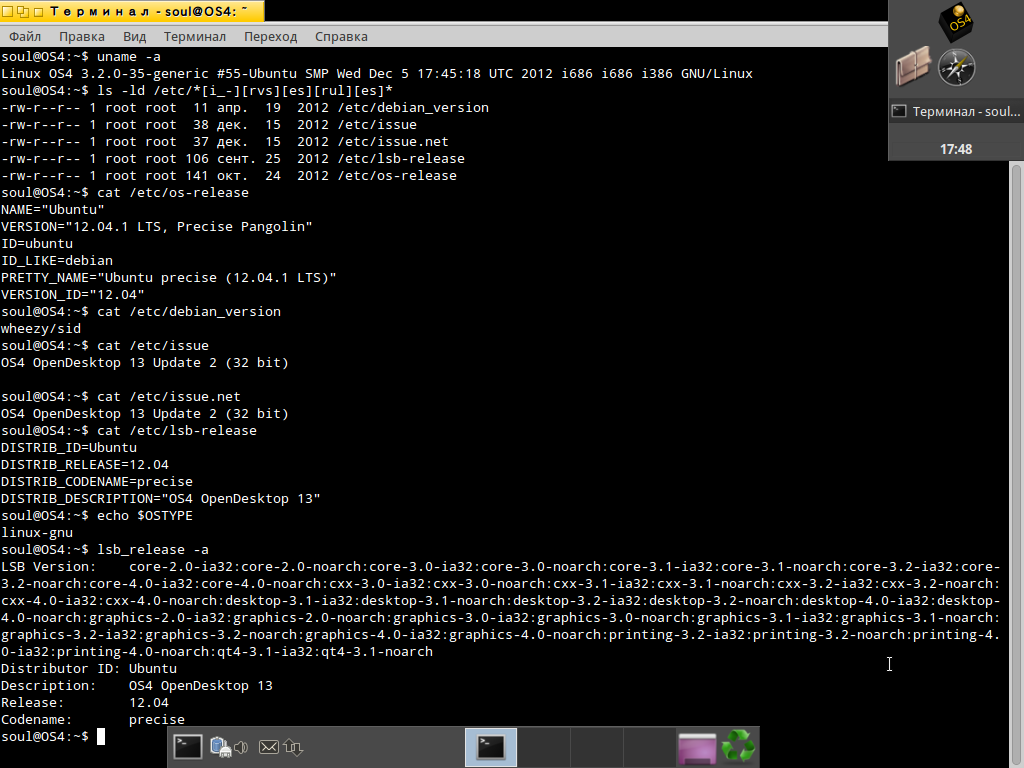1024x768 pixels.
Task: Open the volume speaker icon
Action: (241, 747)
